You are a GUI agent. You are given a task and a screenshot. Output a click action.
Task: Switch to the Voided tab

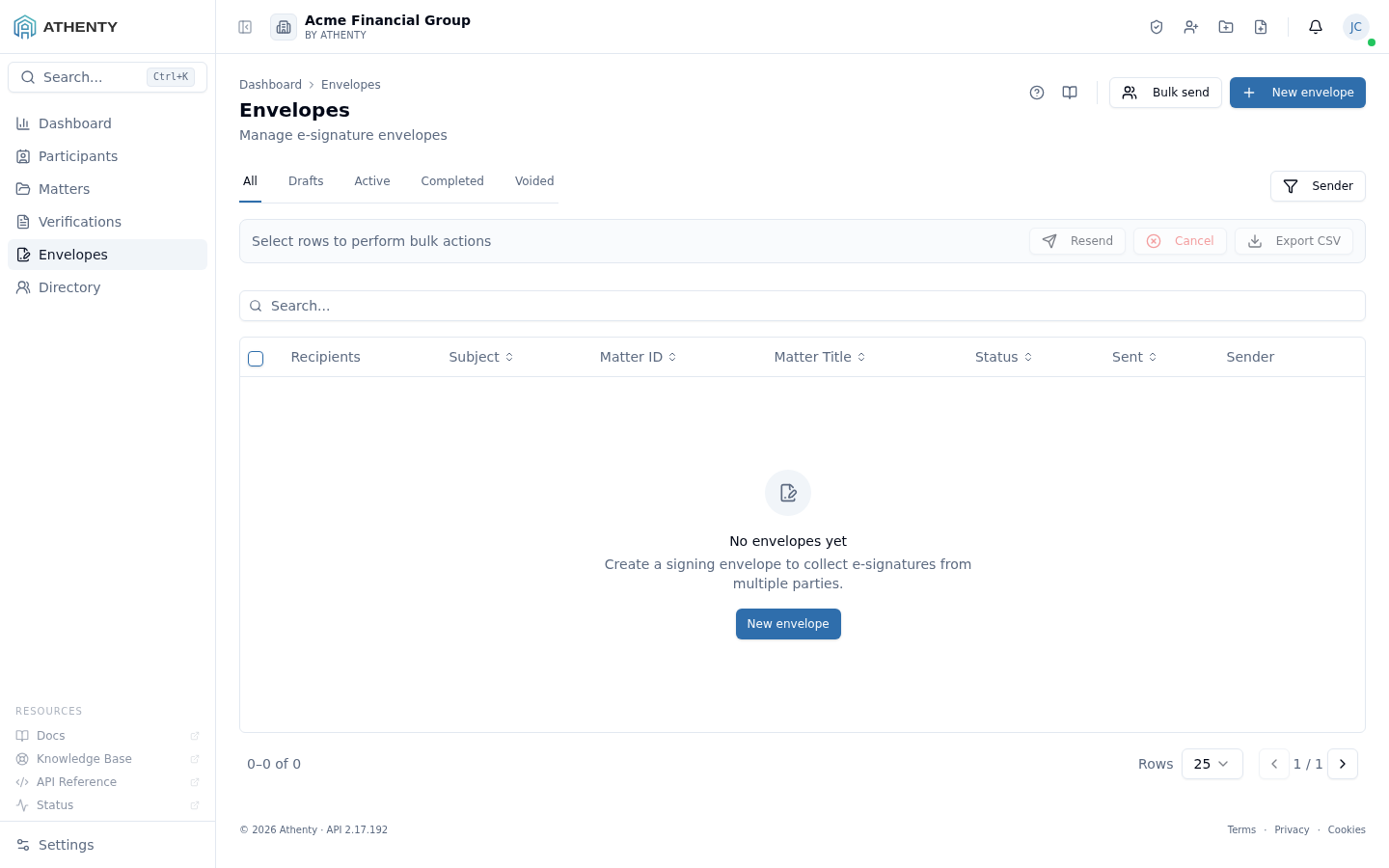click(x=534, y=181)
